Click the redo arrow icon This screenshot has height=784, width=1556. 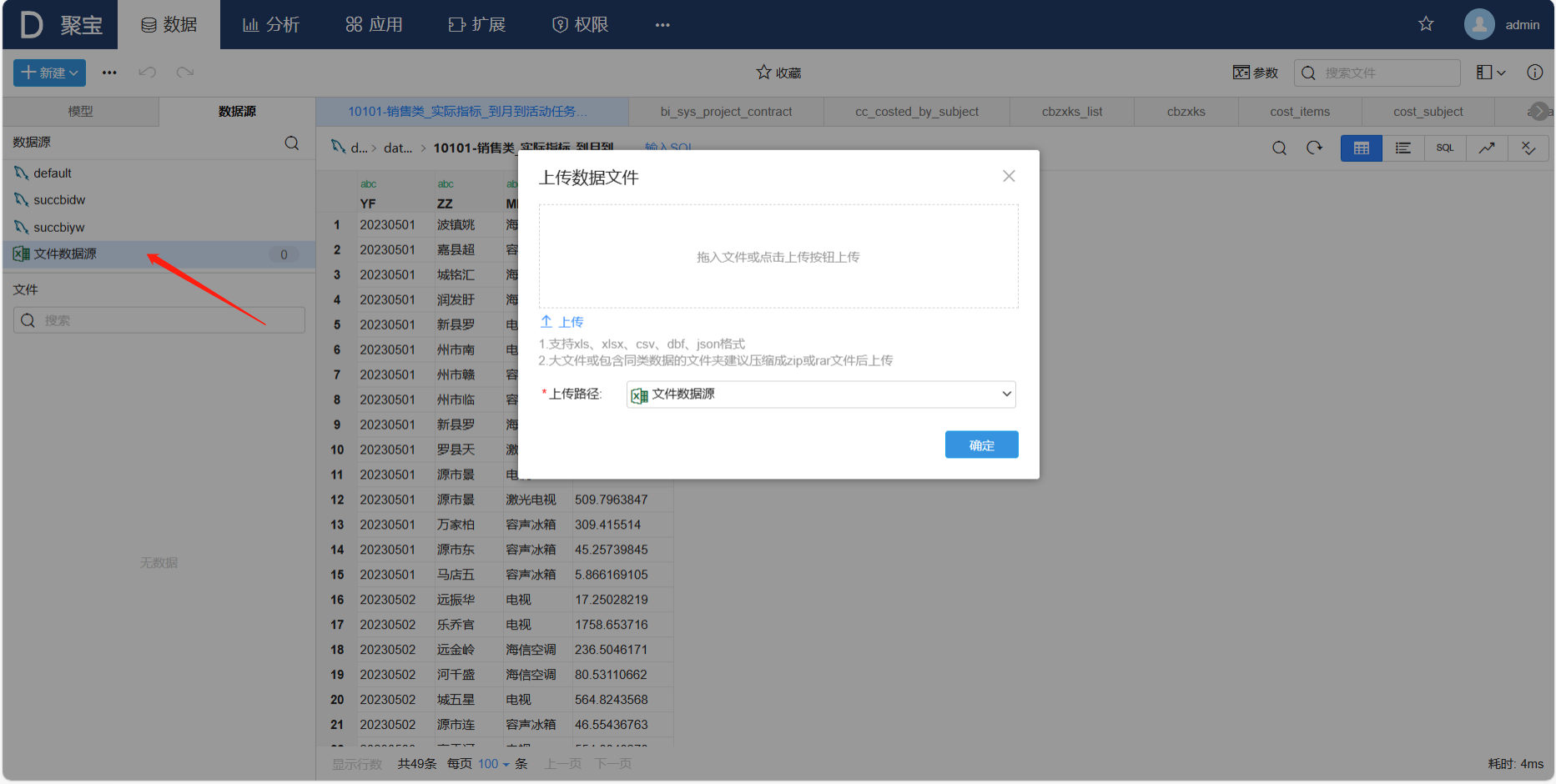point(185,73)
